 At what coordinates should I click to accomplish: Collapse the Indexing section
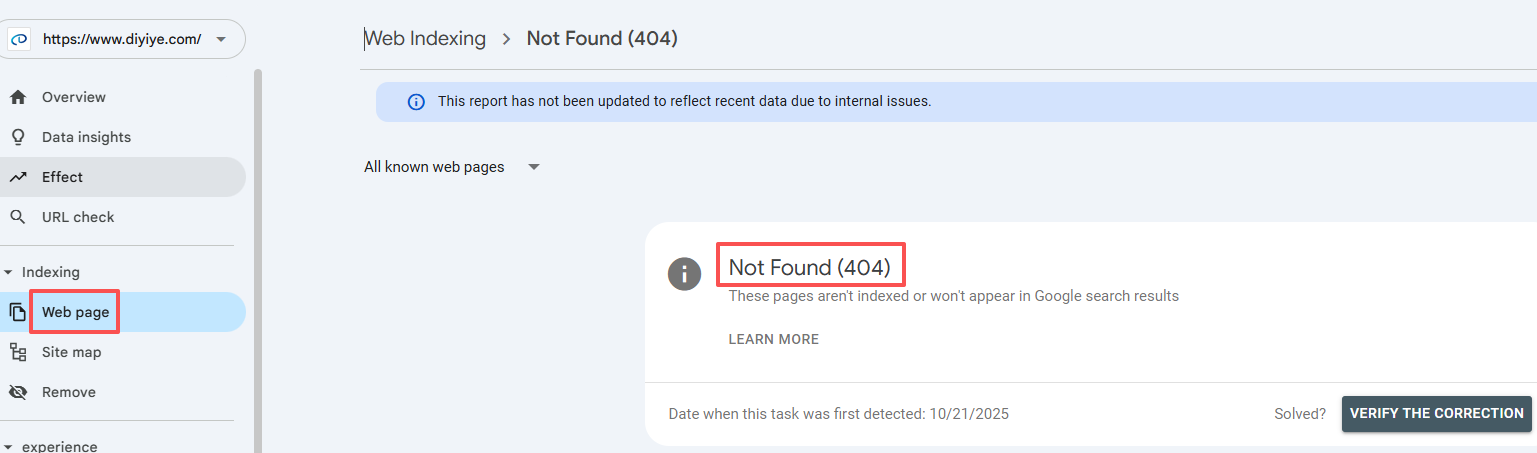tap(8, 272)
